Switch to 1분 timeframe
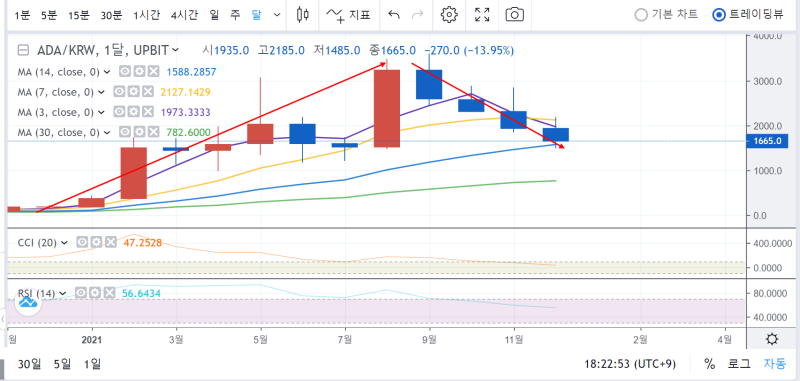Viewport: 800px width, 381px height. click(22, 15)
